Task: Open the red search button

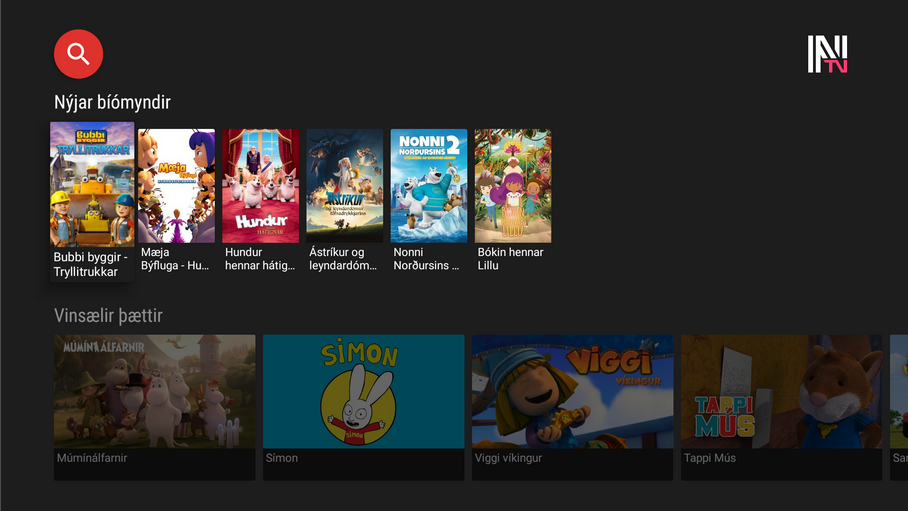Action: point(78,54)
